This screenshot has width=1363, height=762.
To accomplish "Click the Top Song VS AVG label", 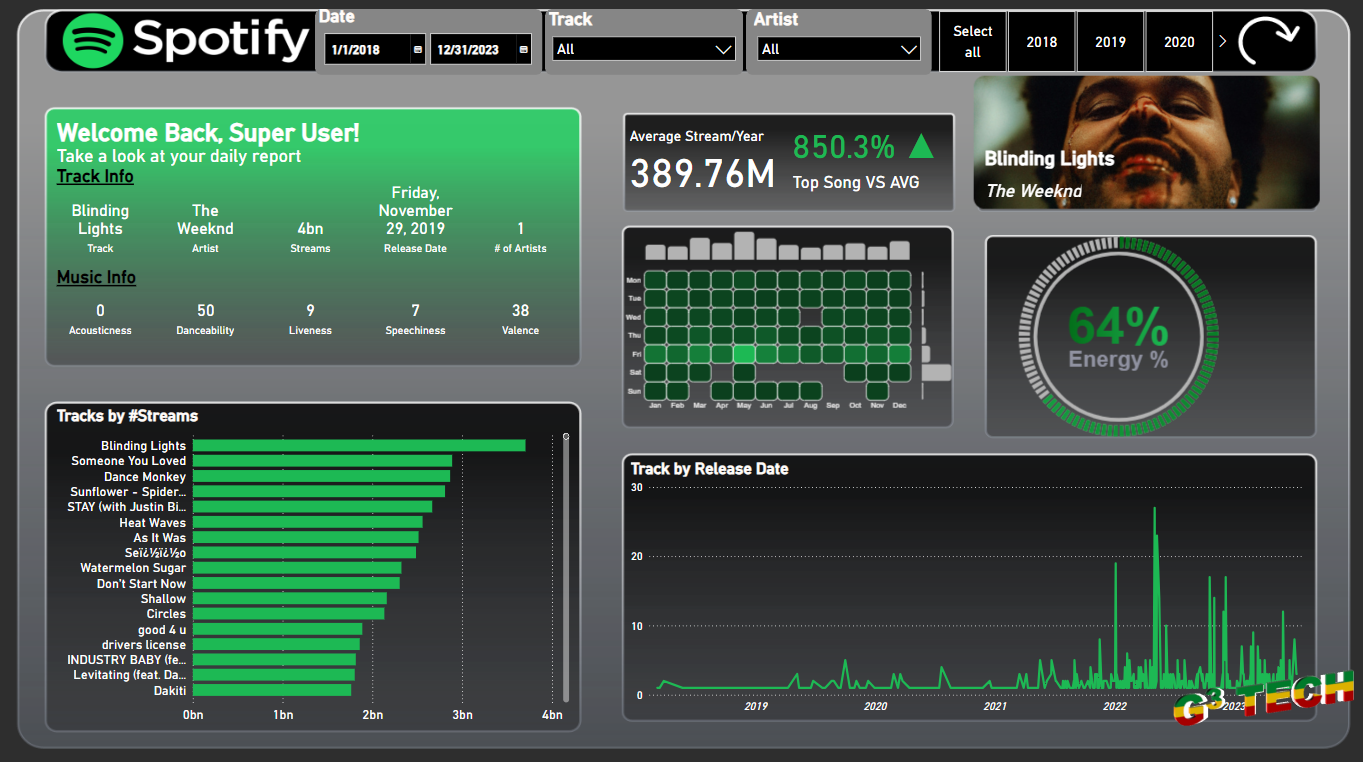I will (856, 182).
